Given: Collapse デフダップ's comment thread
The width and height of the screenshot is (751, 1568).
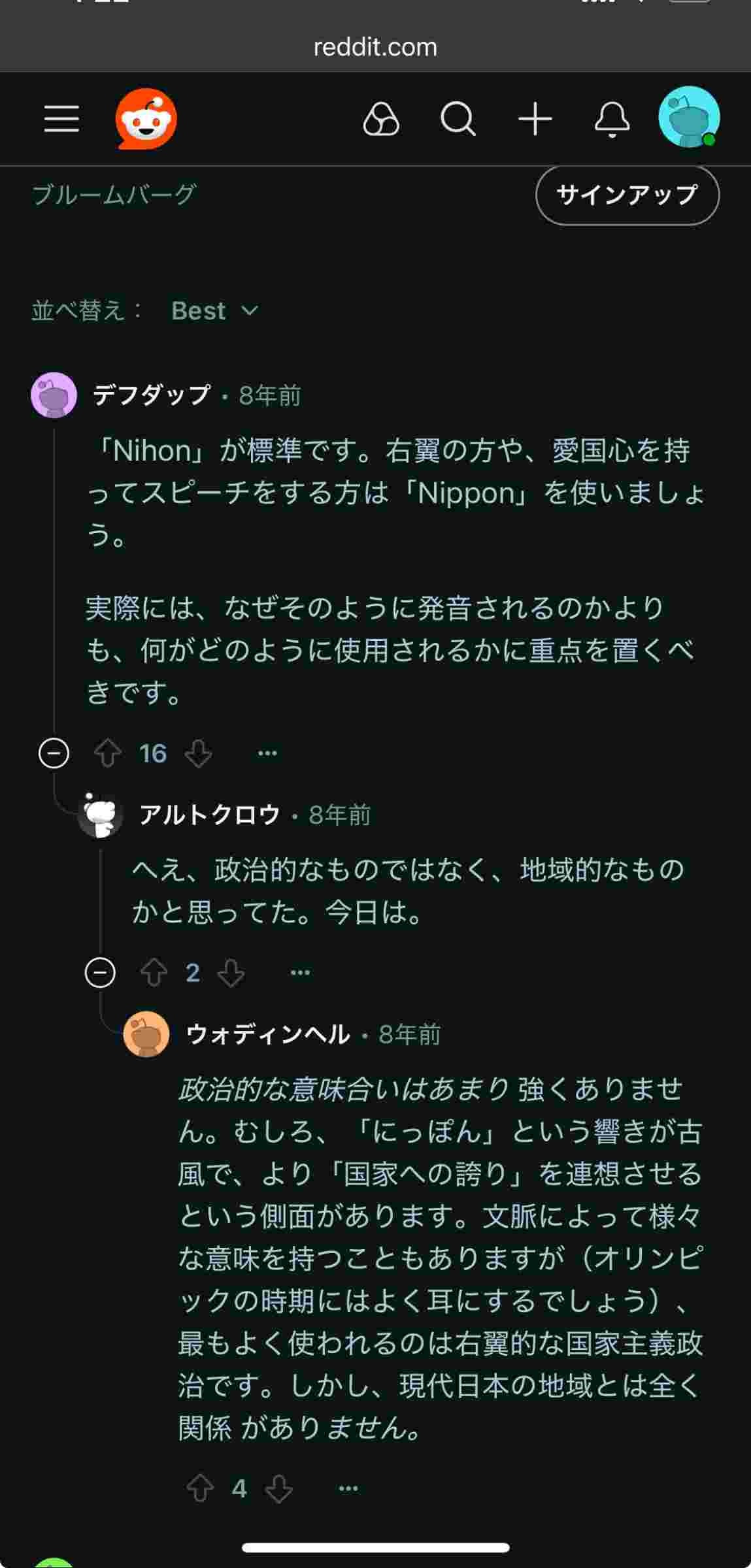Looking at the screenshot, I should tap(54, 753).
